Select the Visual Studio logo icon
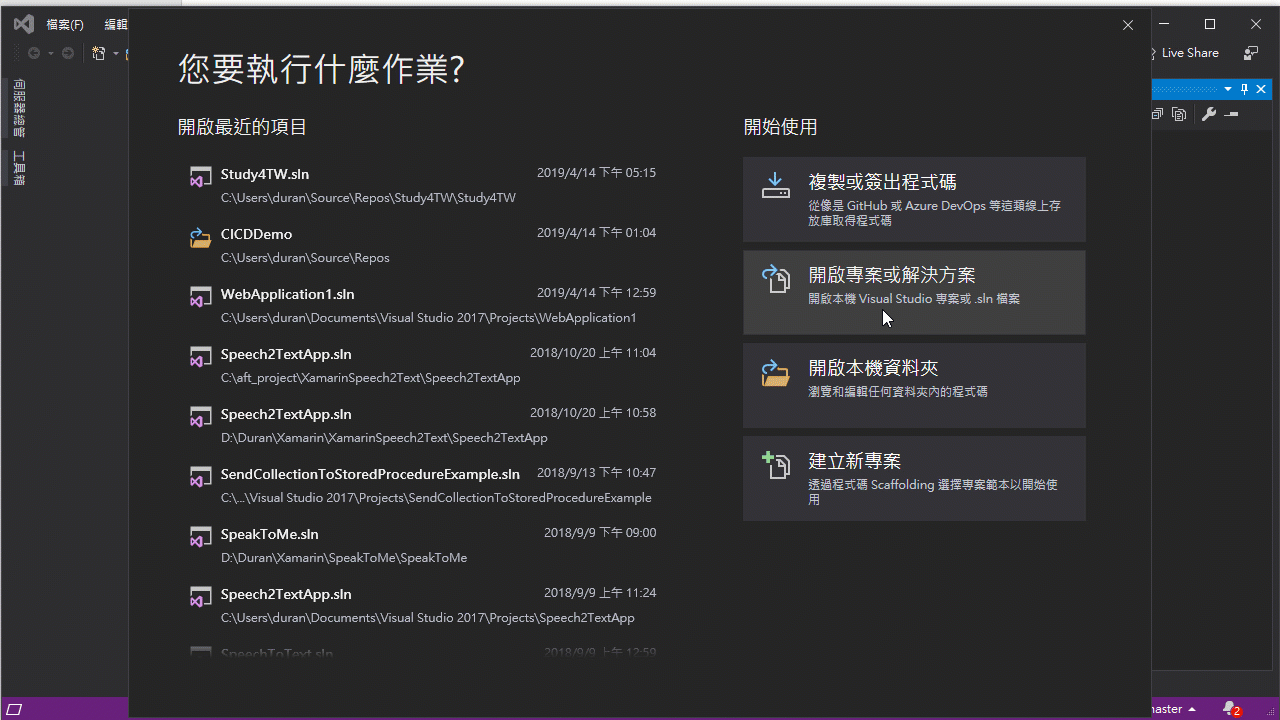The height and width of the screenshot is (720, 1280). [23, 24]
